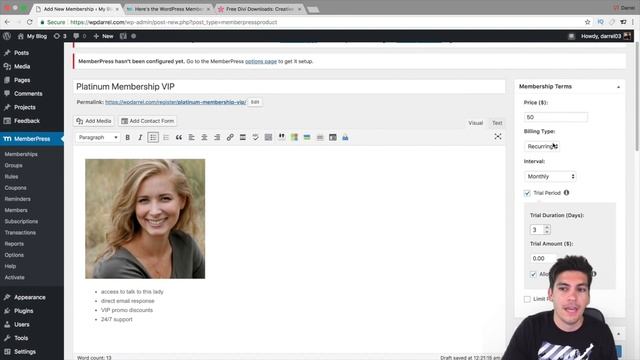Insert Read More tag
Viewport: 640px width, 360px height.
click(x=242, y=138)
